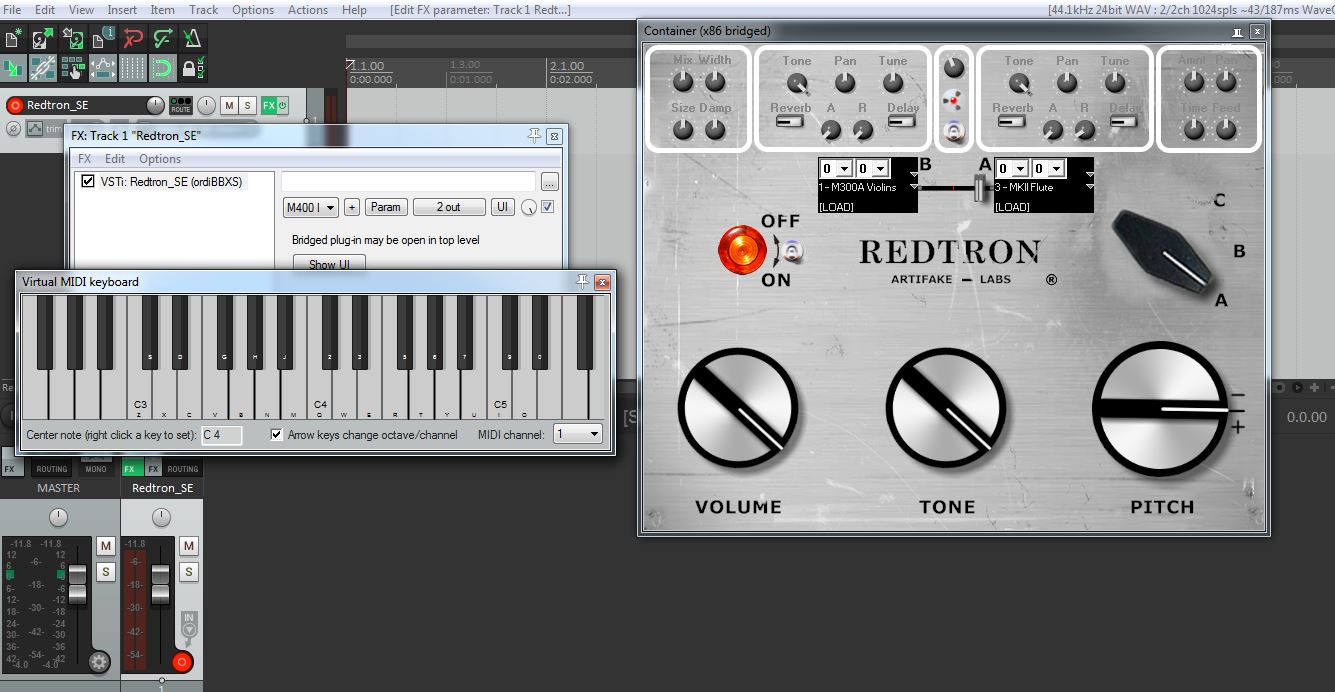Viewport: 1335px width, 692px height.
Task: Arm record on Redtron_SE track header
Action: pos(15,106)
